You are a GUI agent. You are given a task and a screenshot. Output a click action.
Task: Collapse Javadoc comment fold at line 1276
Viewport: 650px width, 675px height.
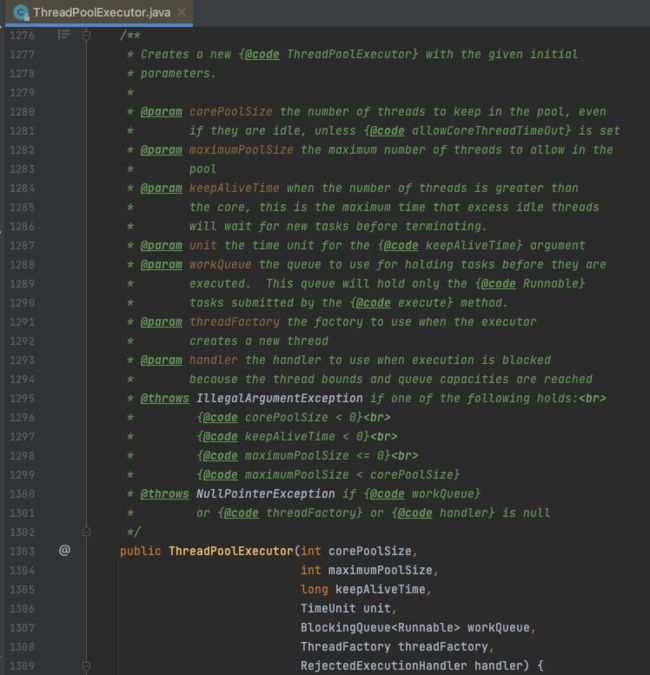click(86, 35)
